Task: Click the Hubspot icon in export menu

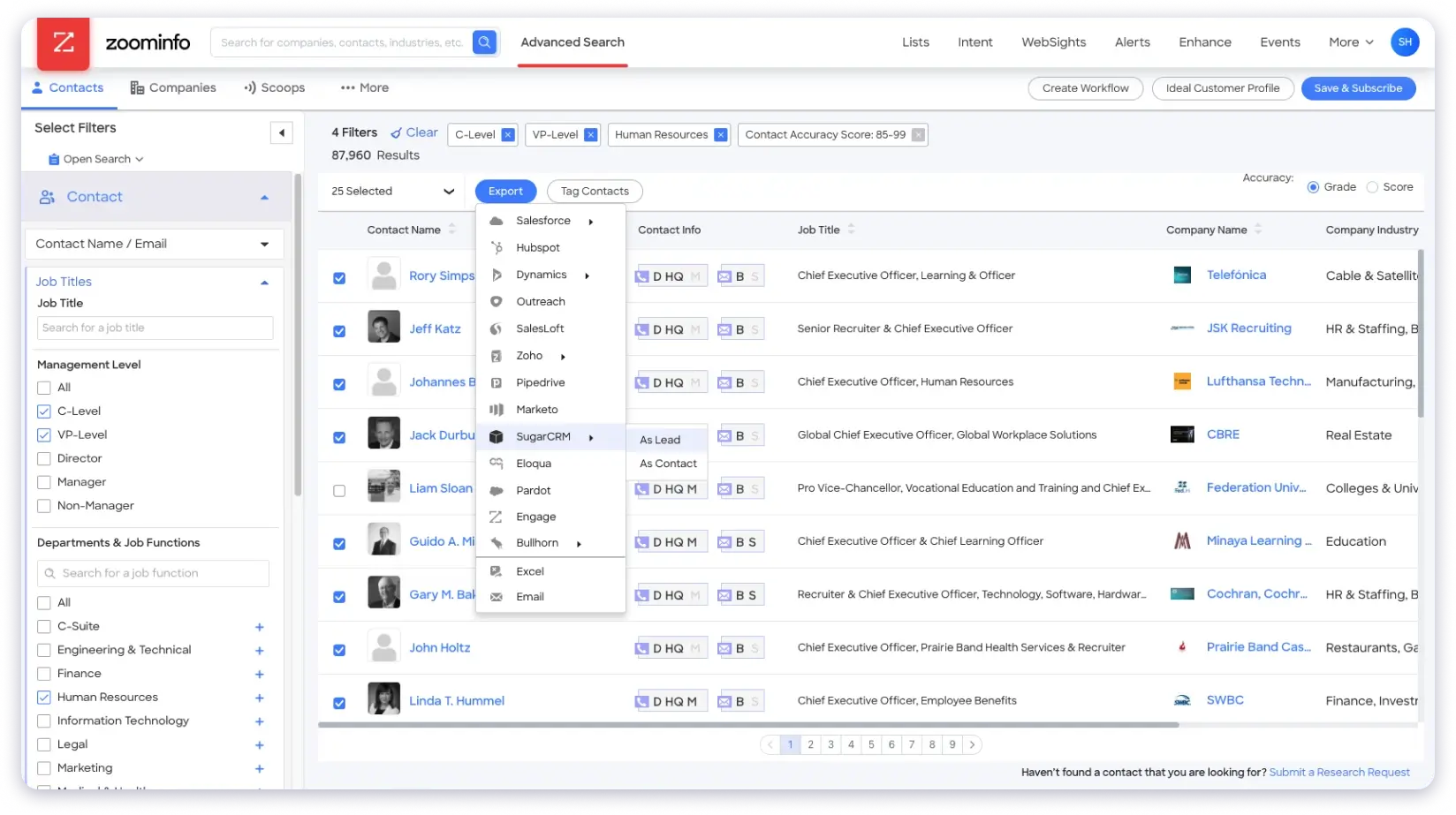Action: (497, 248)
